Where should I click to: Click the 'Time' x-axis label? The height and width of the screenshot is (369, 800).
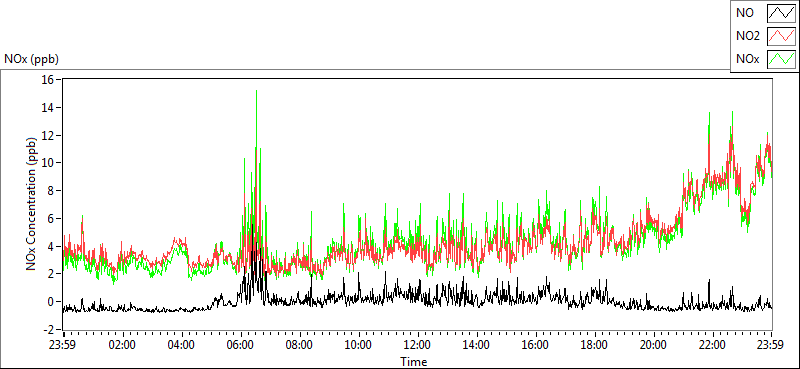(414, 362)
